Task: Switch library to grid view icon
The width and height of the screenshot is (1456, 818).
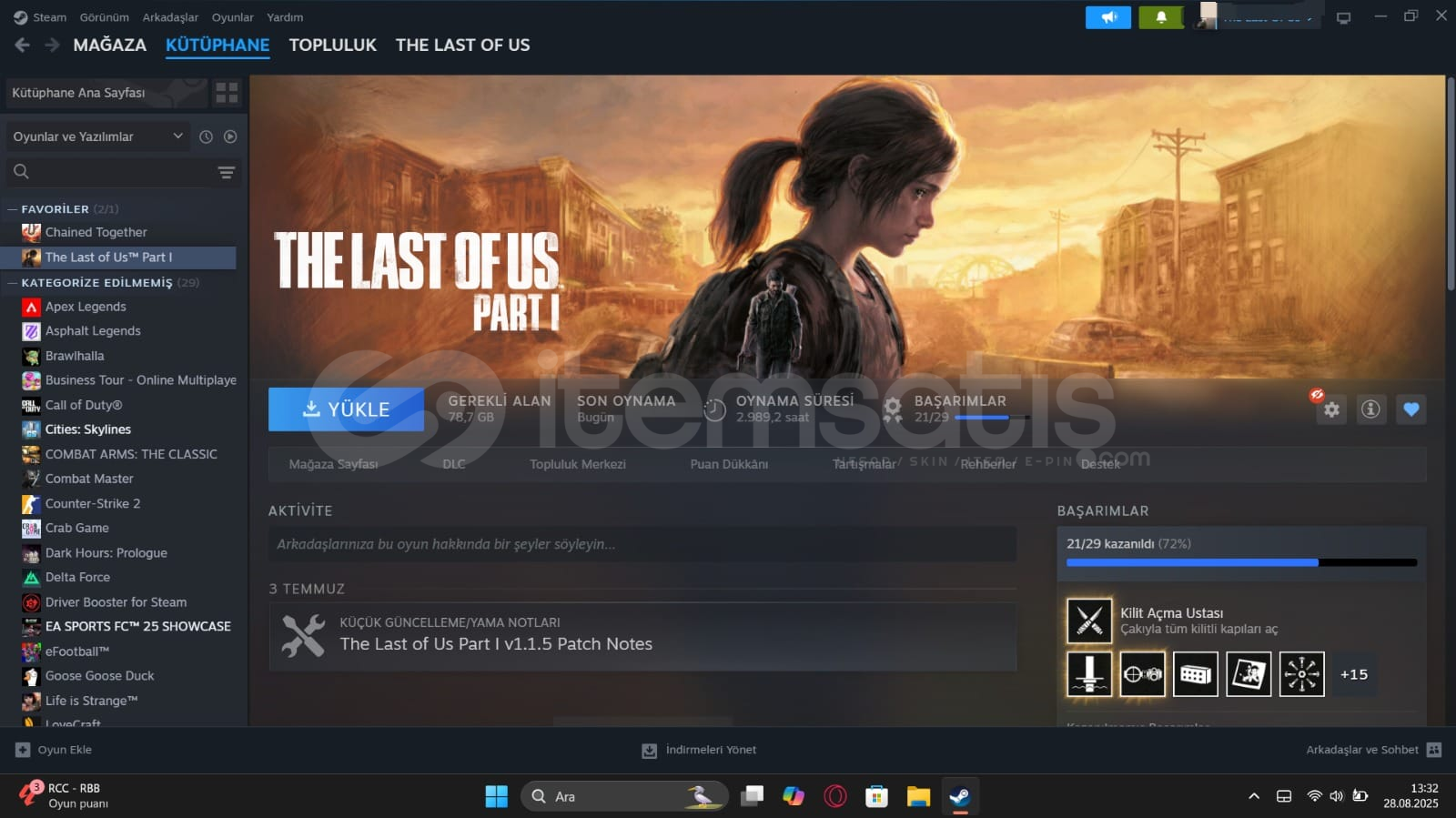Action: [227, 93]
